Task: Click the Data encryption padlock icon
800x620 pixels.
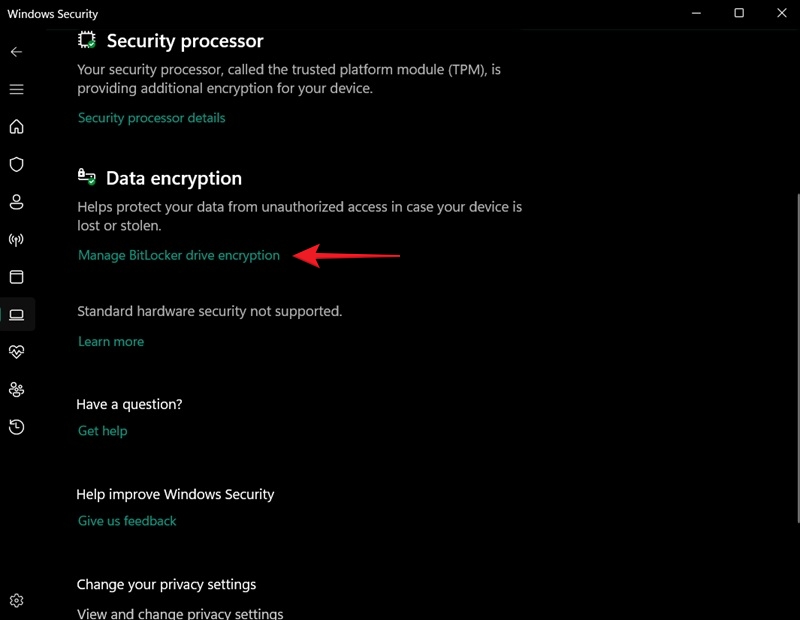Action: [x=85, y=175]
